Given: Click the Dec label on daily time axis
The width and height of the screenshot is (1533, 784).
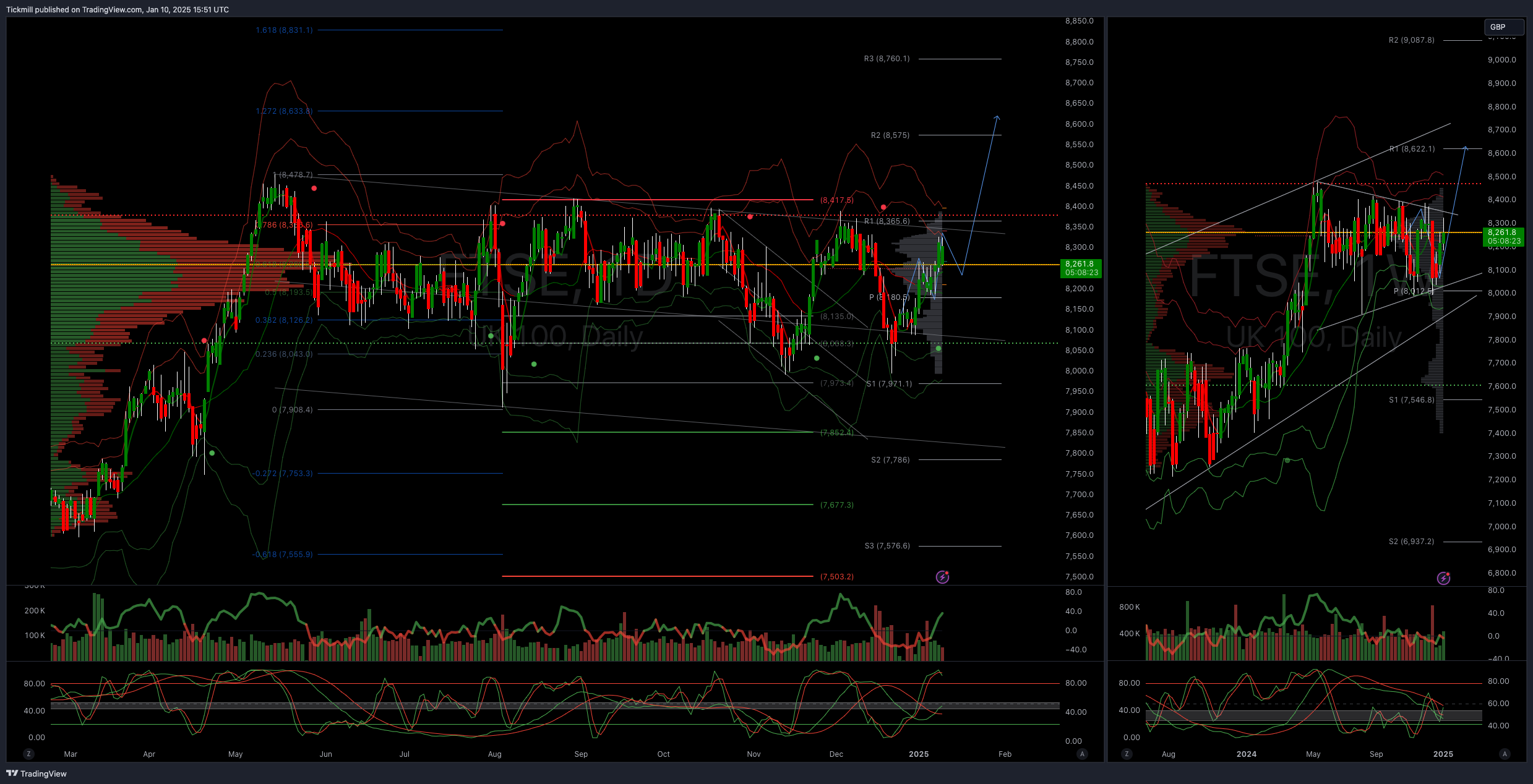Looking at the screenshot, I should [x=836, y=754].
